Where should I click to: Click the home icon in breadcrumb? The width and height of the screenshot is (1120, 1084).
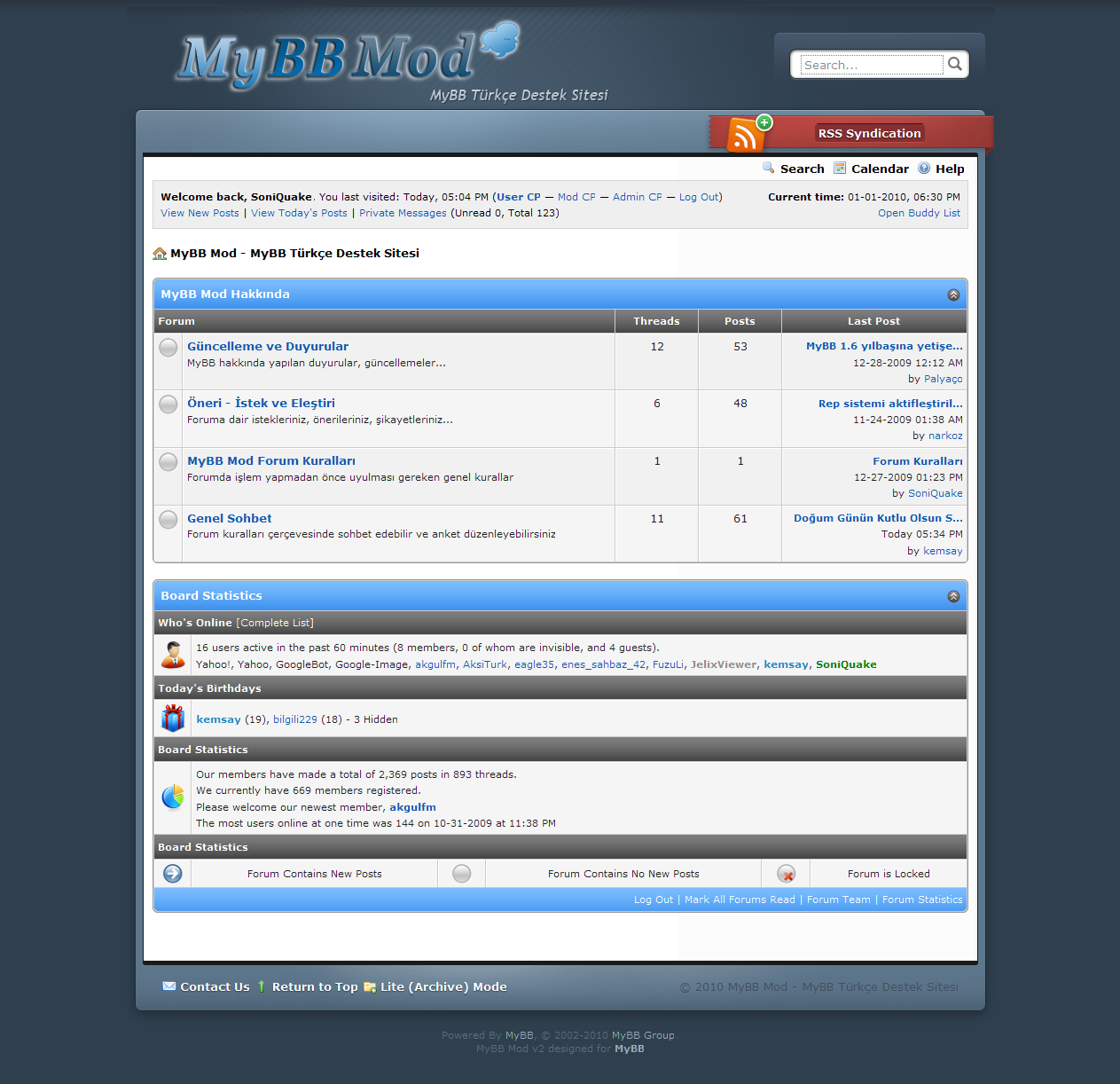click(160, 254)
